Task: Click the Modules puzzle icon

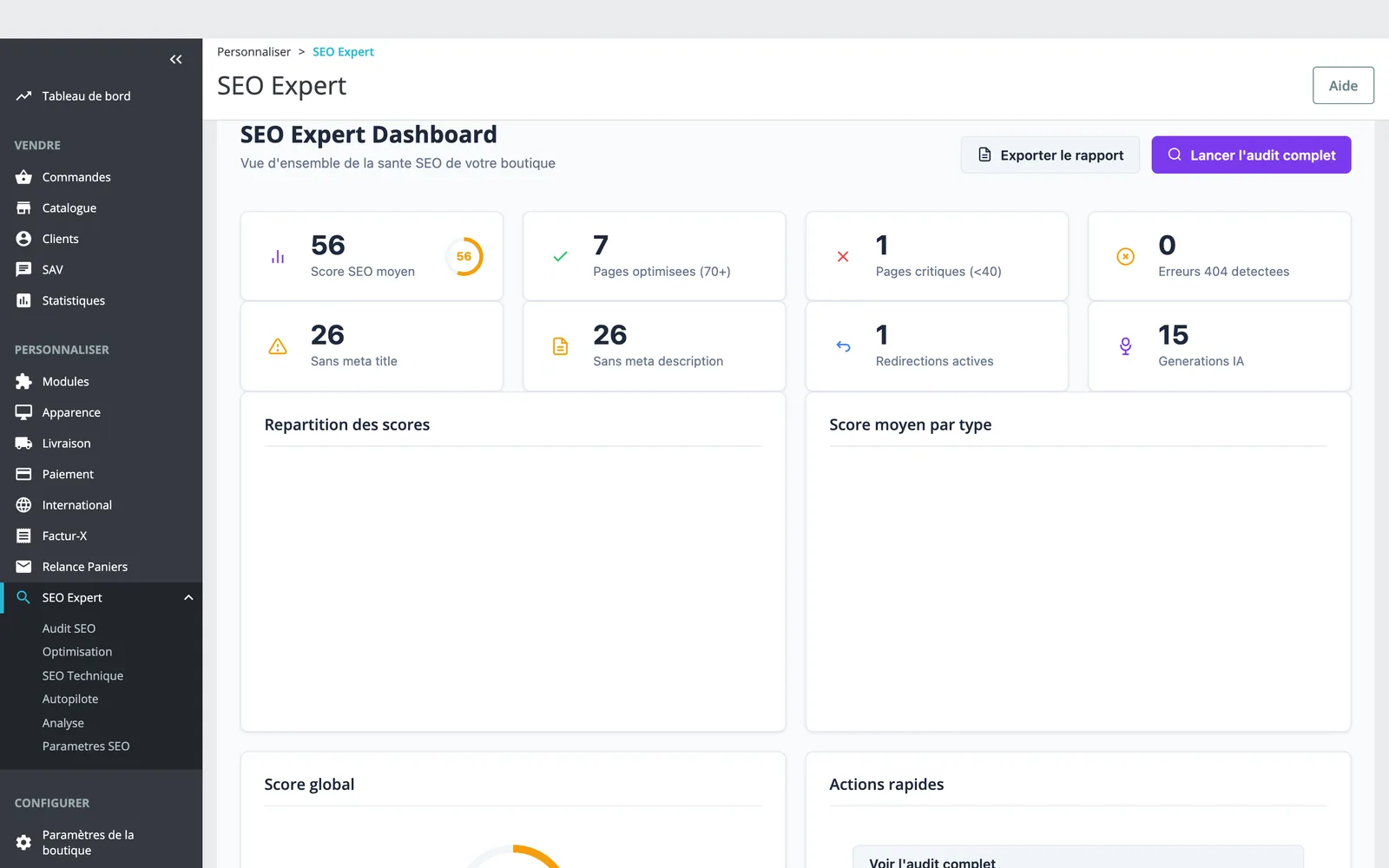Action: click(23, 382)
